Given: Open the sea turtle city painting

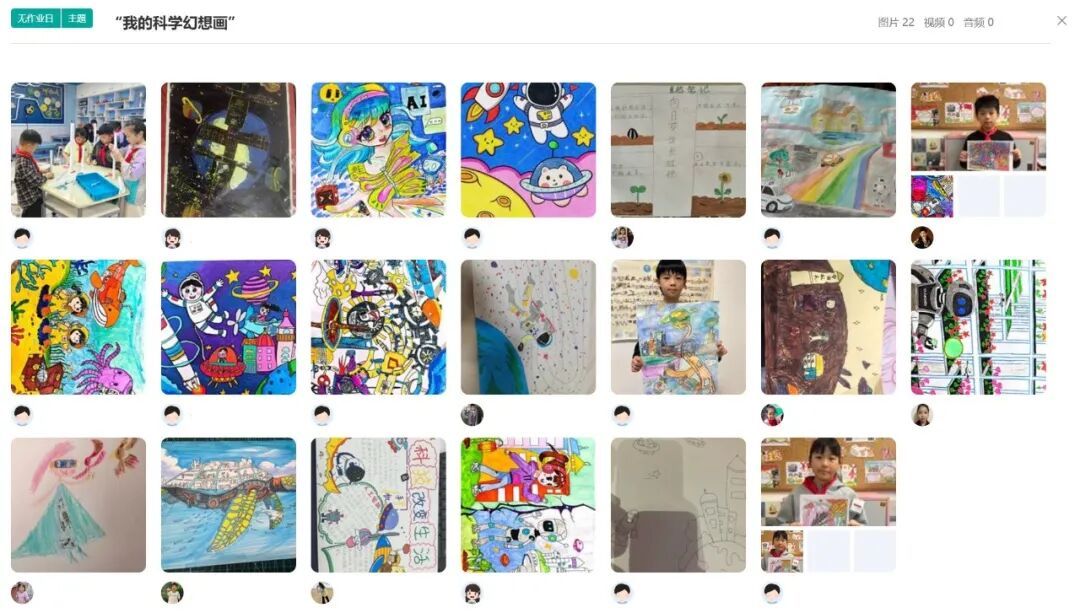Looking at the screenshot, I should (229, 505).
